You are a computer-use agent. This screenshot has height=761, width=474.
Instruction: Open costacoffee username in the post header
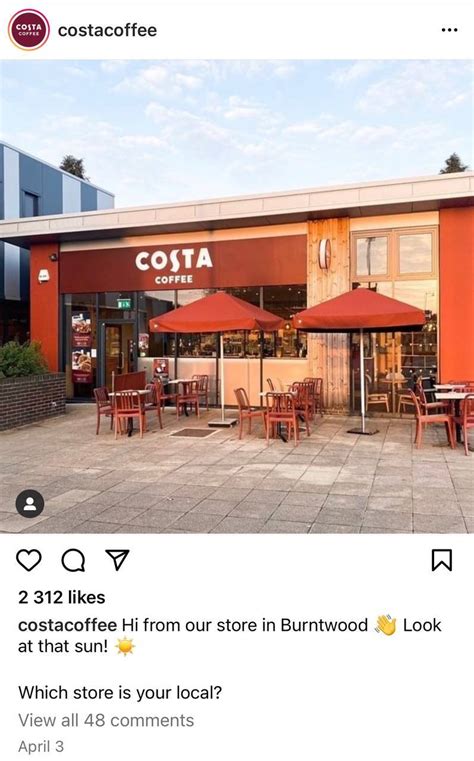(107, 30)
